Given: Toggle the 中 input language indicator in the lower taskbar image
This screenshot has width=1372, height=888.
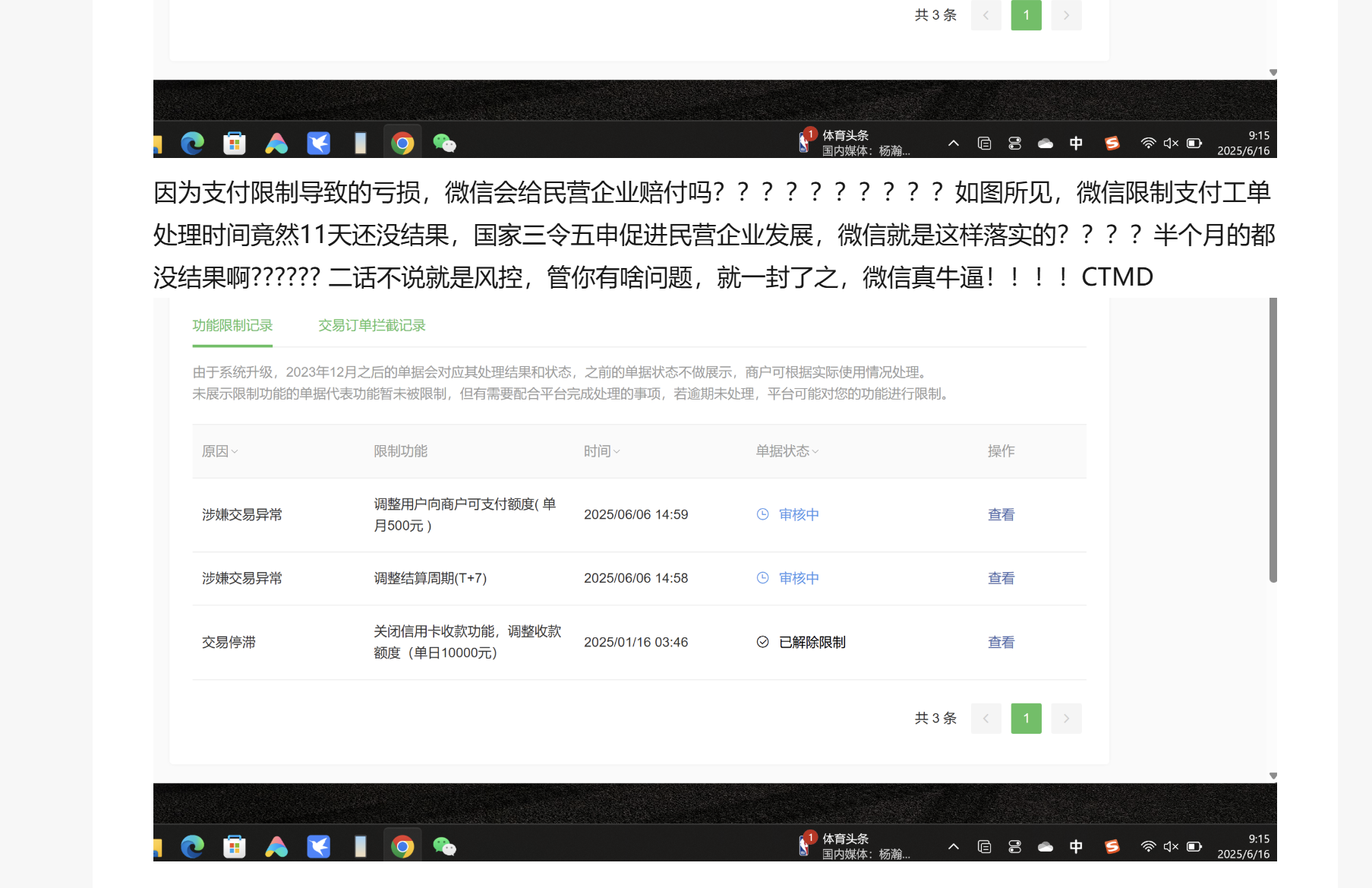Looking at the screenshot, I should tap(1076, 846).
